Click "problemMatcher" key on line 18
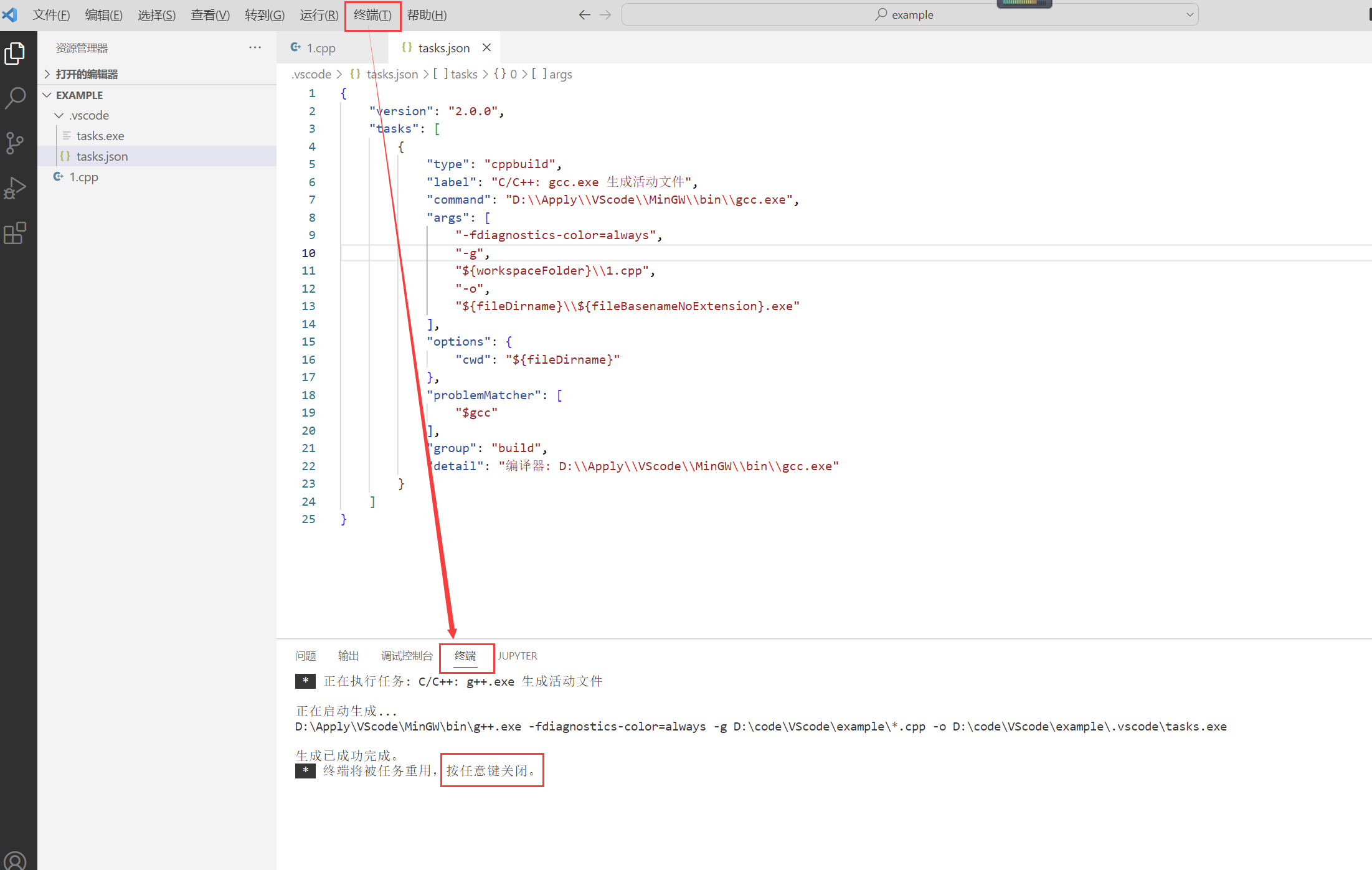The height and width of the screenshot is (870, 1372). (484, 395)
